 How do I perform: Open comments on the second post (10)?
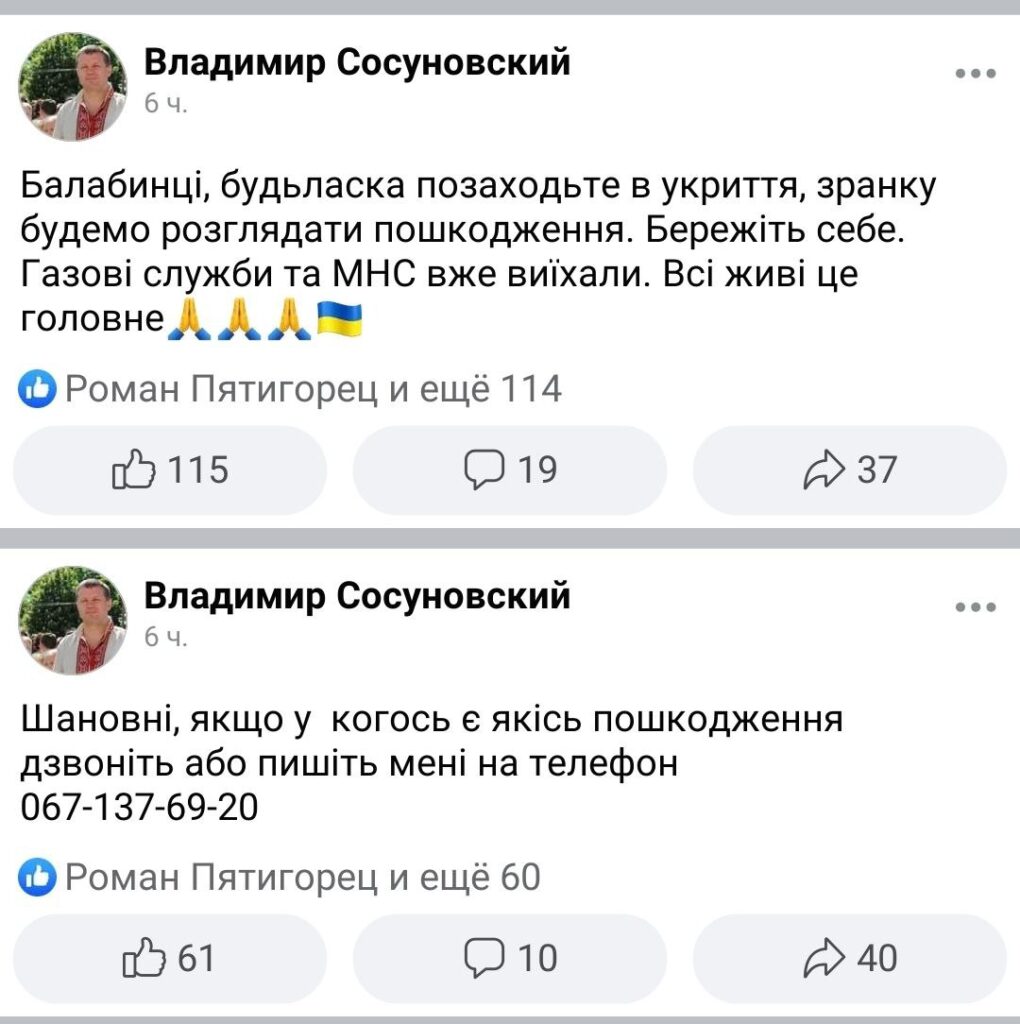(x=509, y=958)
